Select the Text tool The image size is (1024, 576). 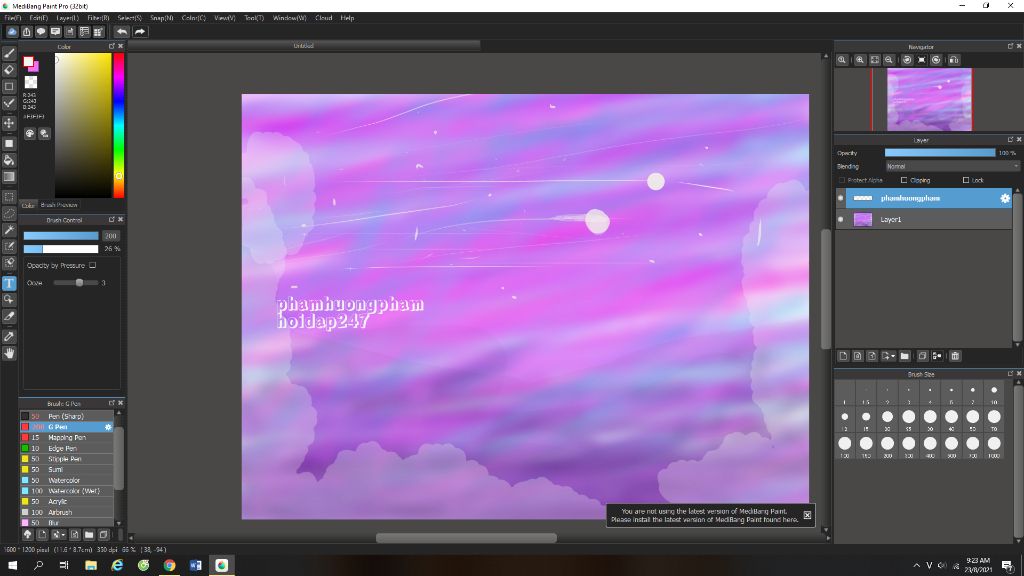[9, 283]
